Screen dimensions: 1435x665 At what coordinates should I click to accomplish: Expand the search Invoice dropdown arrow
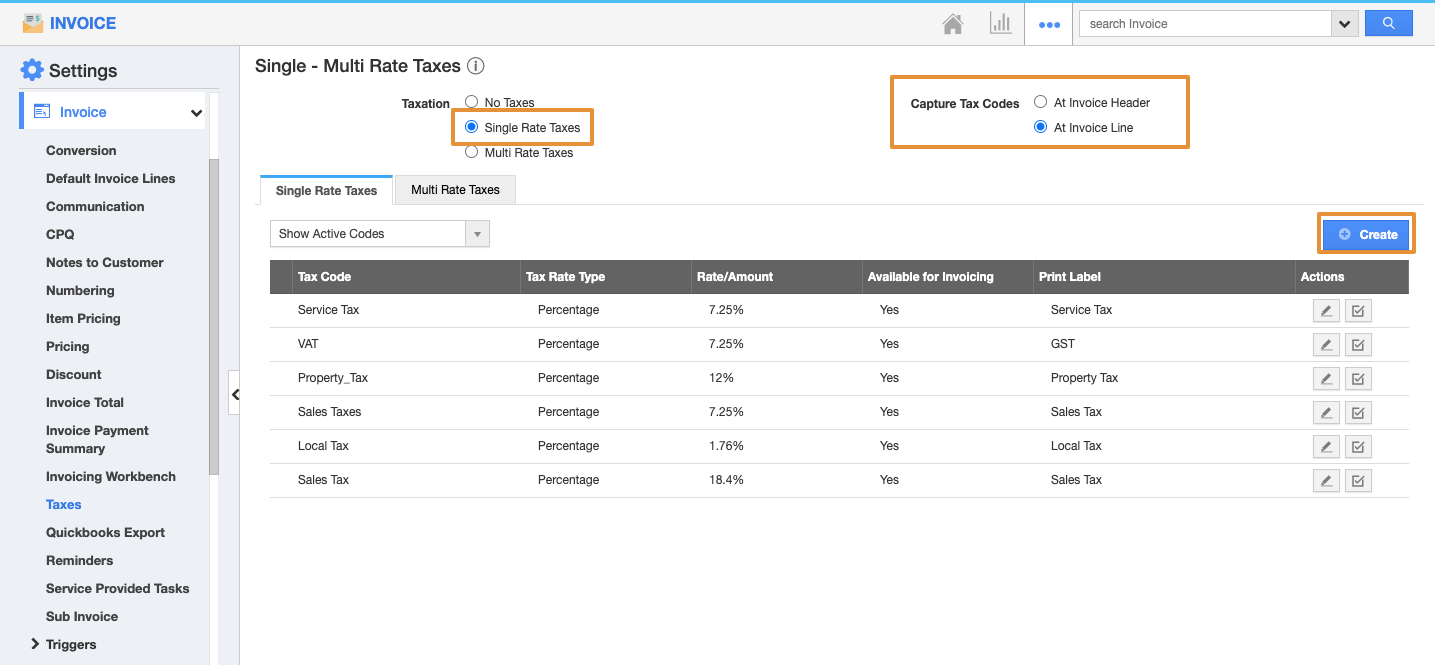pyautogui.click(x=1343, y=24)
